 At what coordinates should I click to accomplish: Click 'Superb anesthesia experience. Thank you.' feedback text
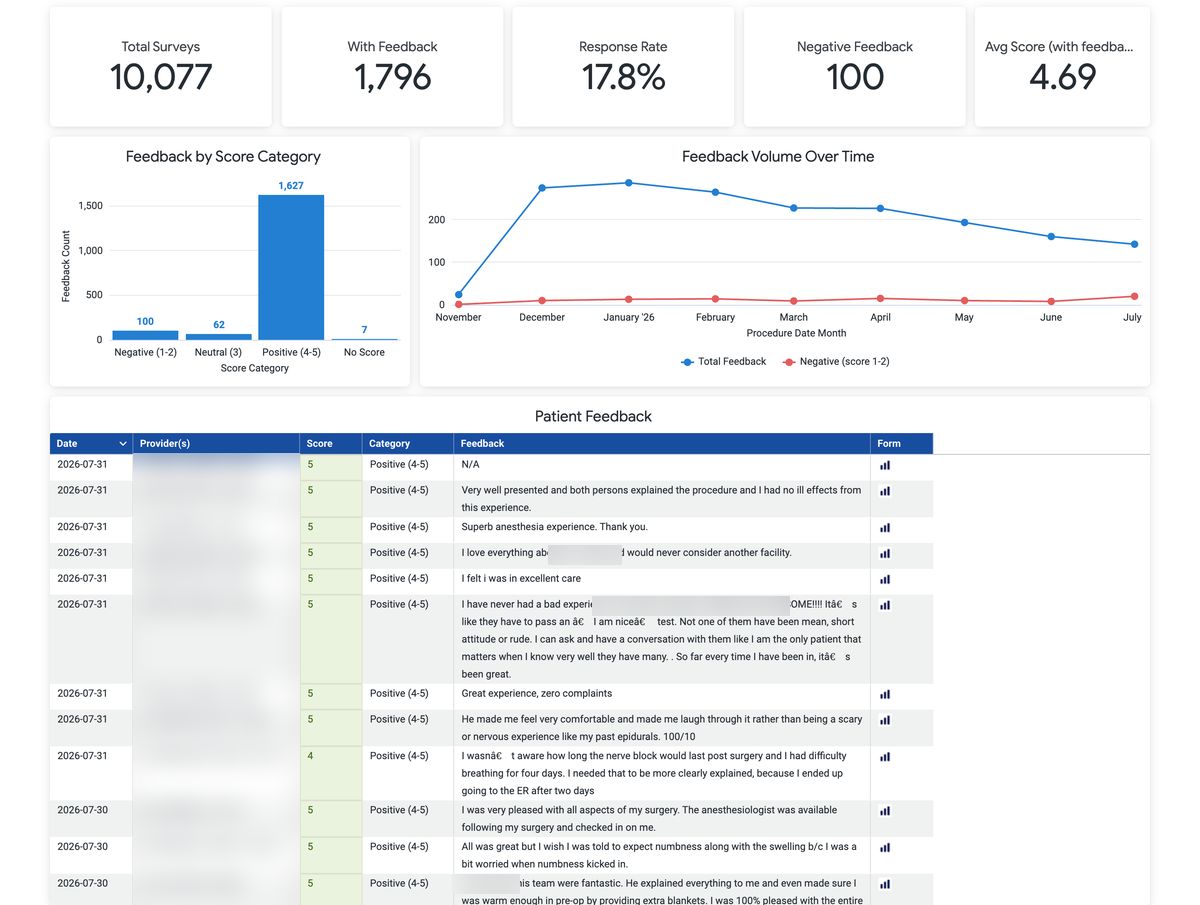click(x=554, y=527)
